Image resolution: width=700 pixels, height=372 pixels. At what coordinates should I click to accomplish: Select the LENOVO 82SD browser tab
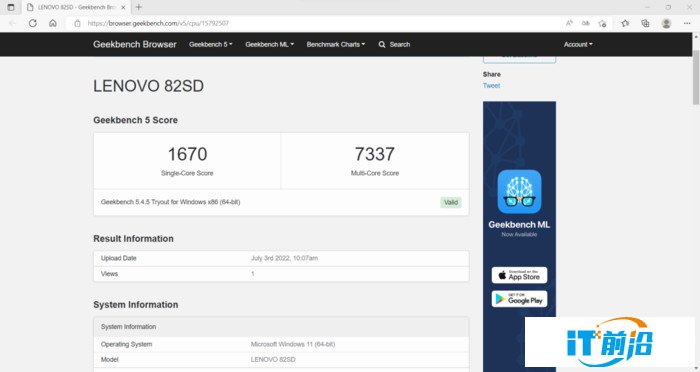pyautogui.click(x=76, y=8)
